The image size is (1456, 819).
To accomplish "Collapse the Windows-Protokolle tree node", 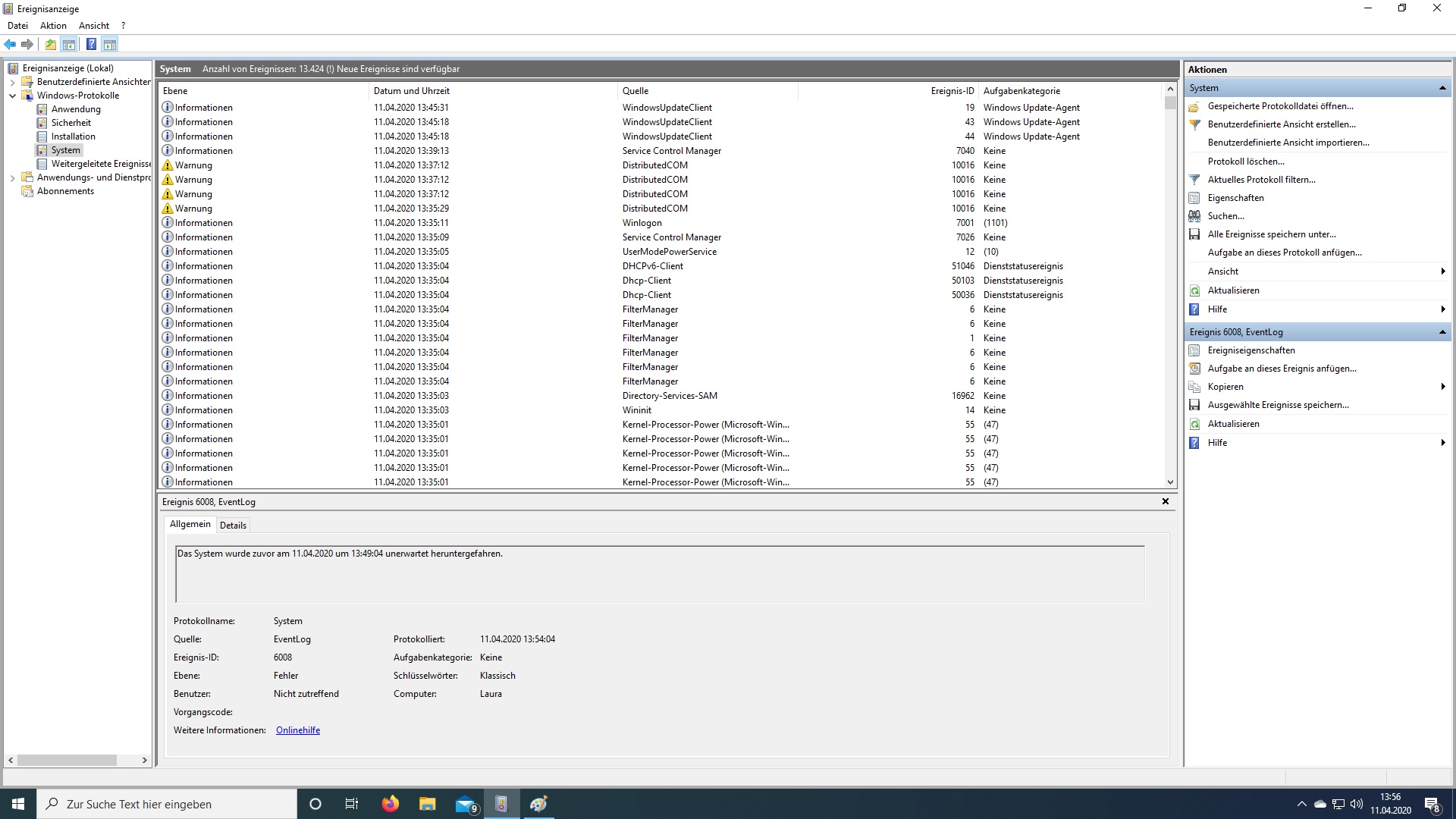I will coord(12,96).
